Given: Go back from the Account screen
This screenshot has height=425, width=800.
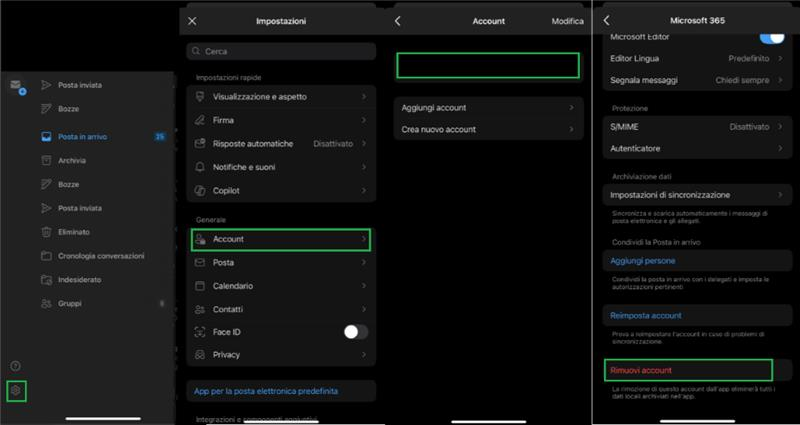Looking at the screenshot, I should pos(398,21).
